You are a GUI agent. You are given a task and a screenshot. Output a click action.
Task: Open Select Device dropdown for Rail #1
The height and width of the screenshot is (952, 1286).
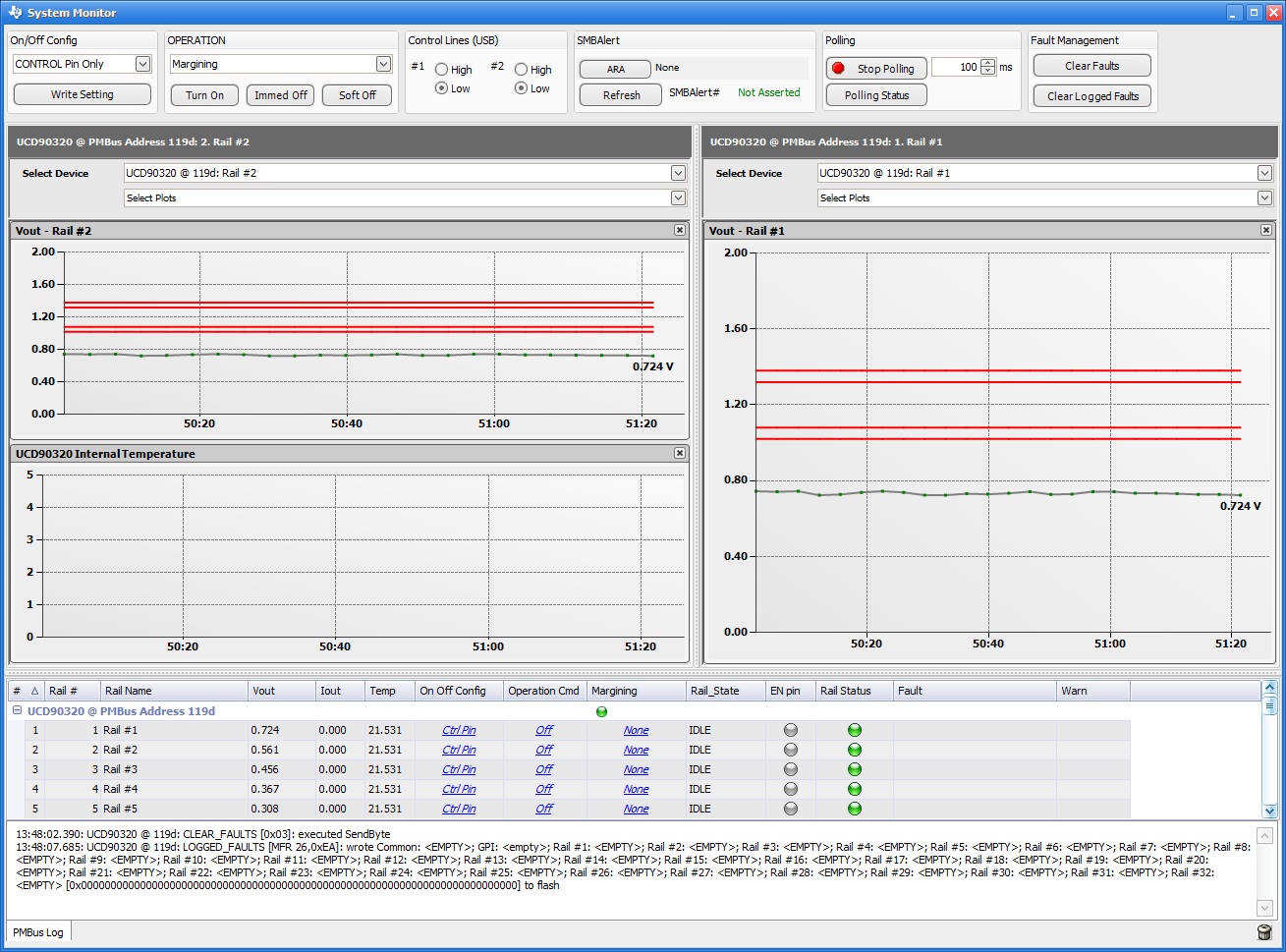pos(1264,173)
